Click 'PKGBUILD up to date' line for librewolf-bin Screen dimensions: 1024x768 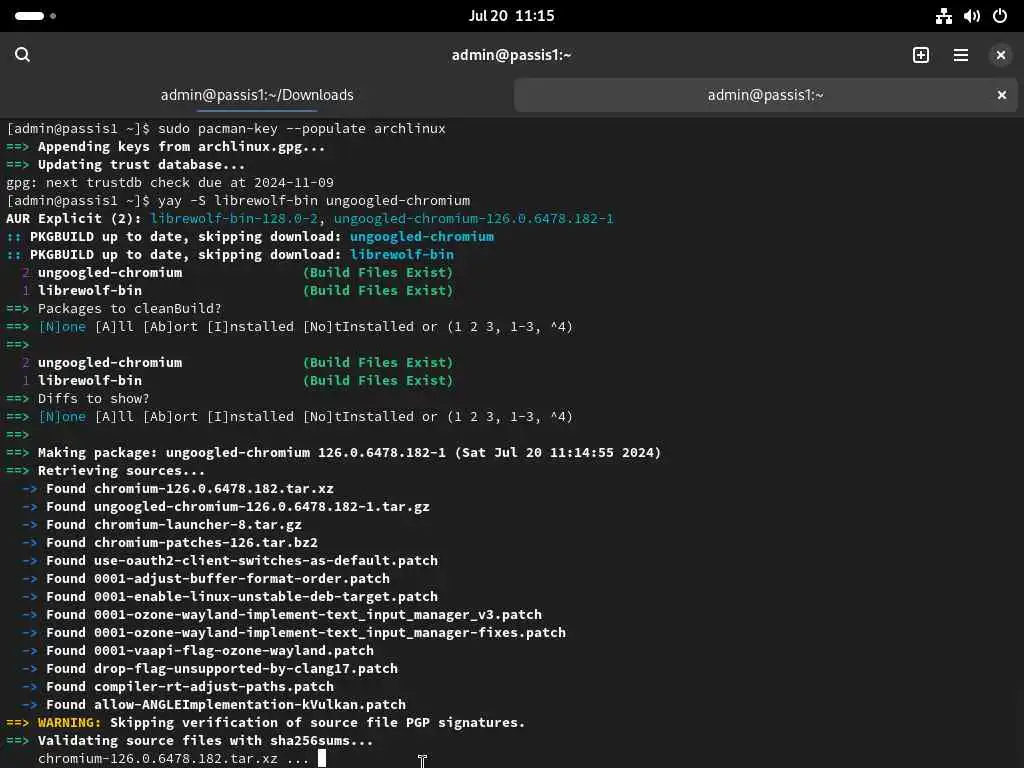pos(230,255)
